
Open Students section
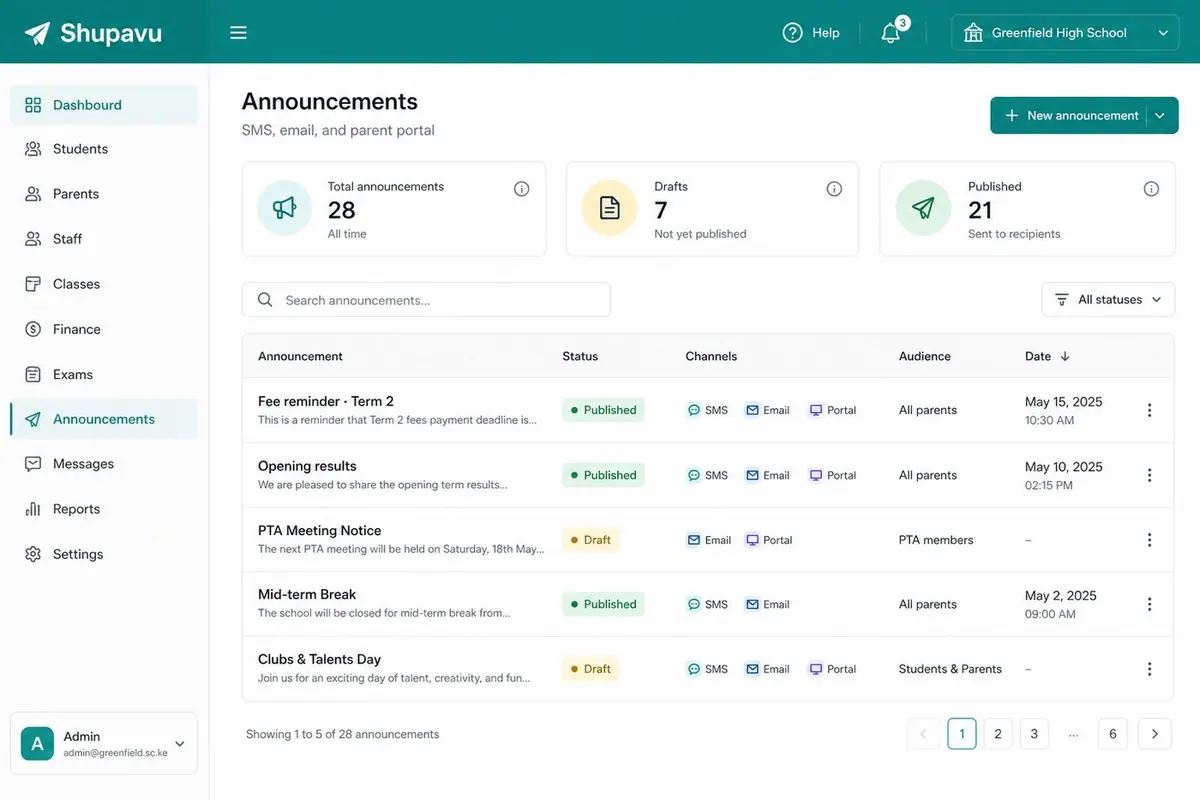point(104,149)
